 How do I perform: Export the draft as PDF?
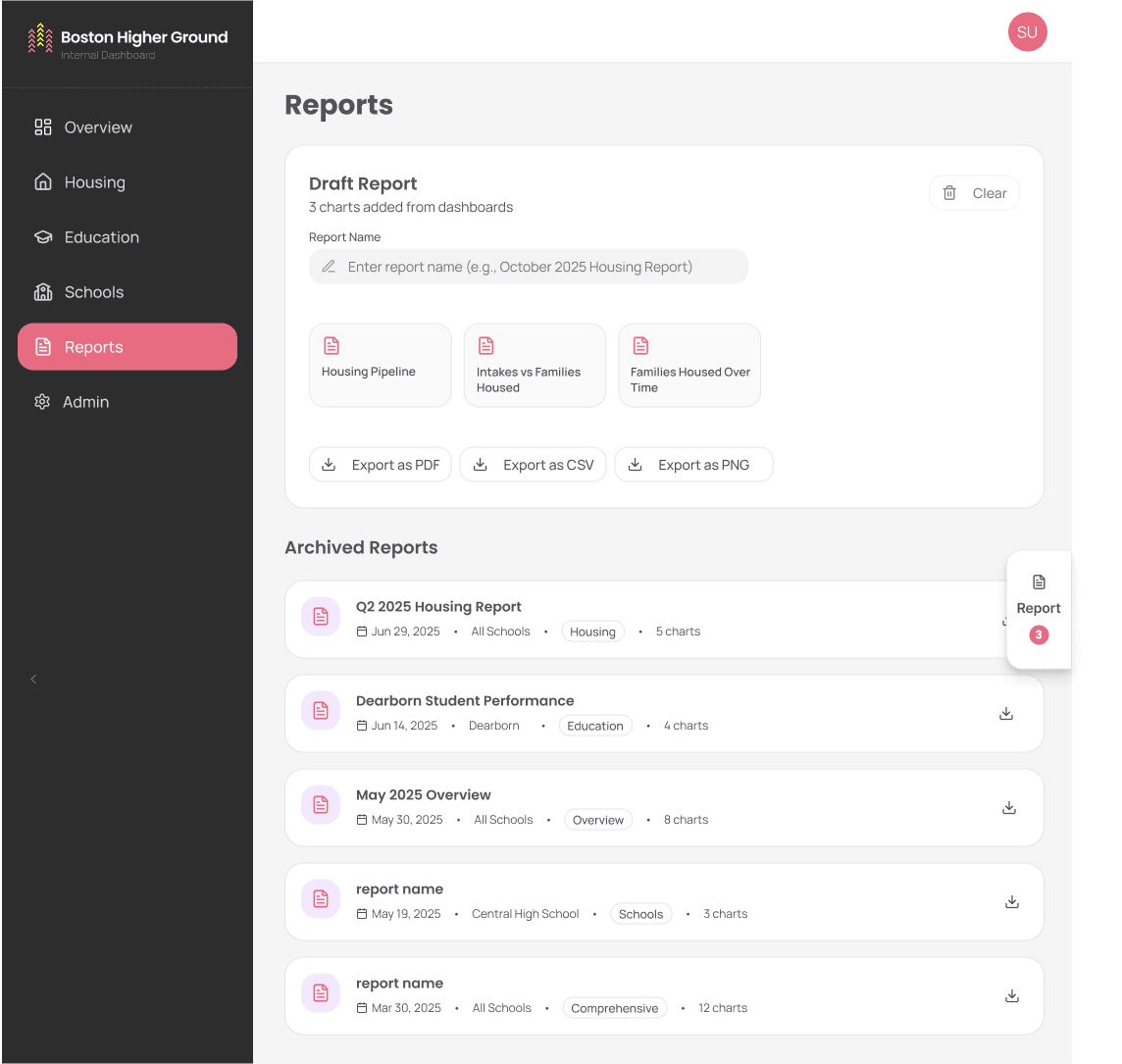[x=381, y=465]
